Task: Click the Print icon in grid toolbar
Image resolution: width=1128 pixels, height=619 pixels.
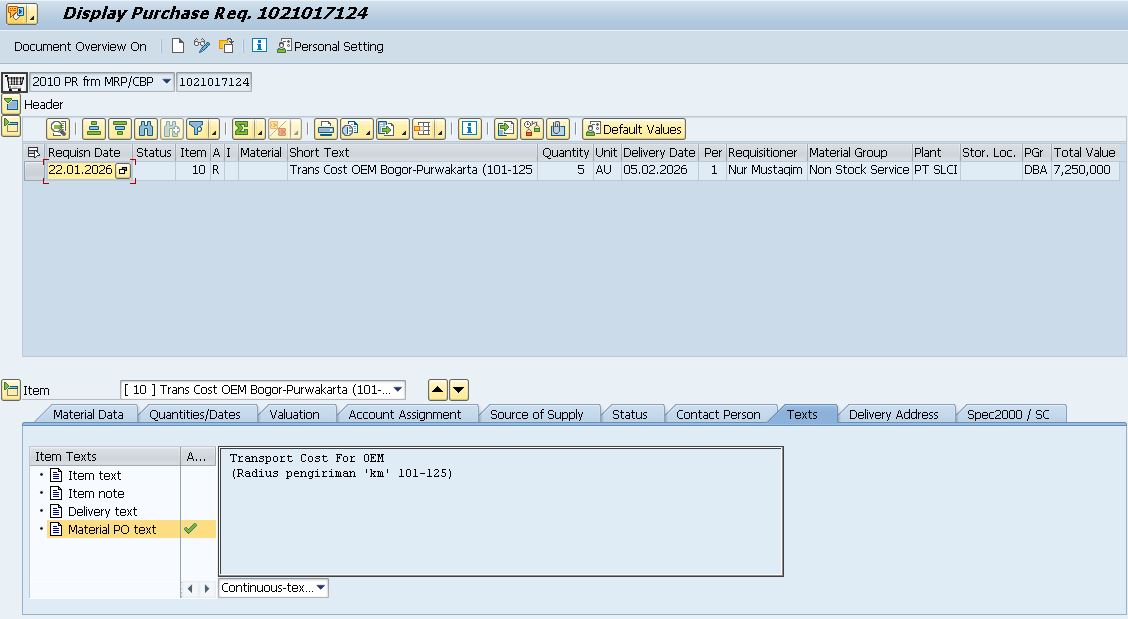Action: tap(325, 129)
